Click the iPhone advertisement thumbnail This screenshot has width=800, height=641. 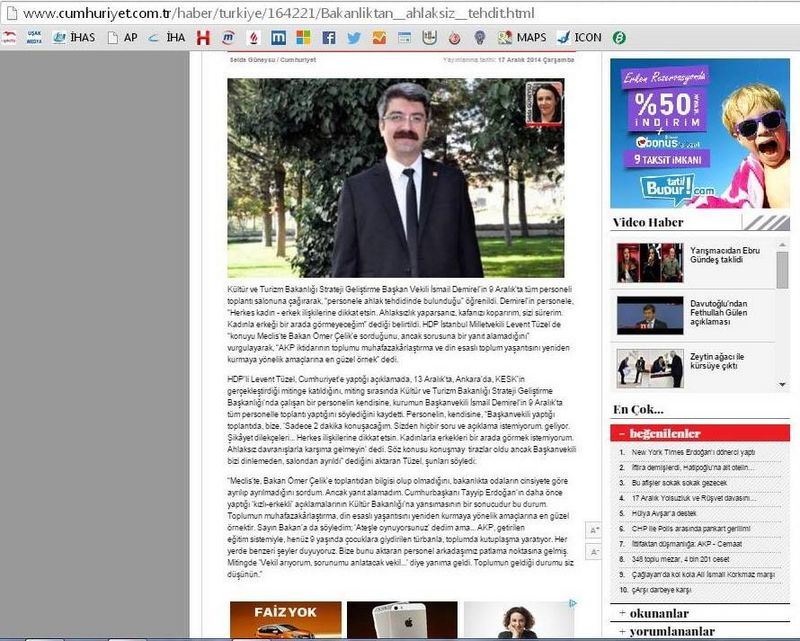(402, 620)
